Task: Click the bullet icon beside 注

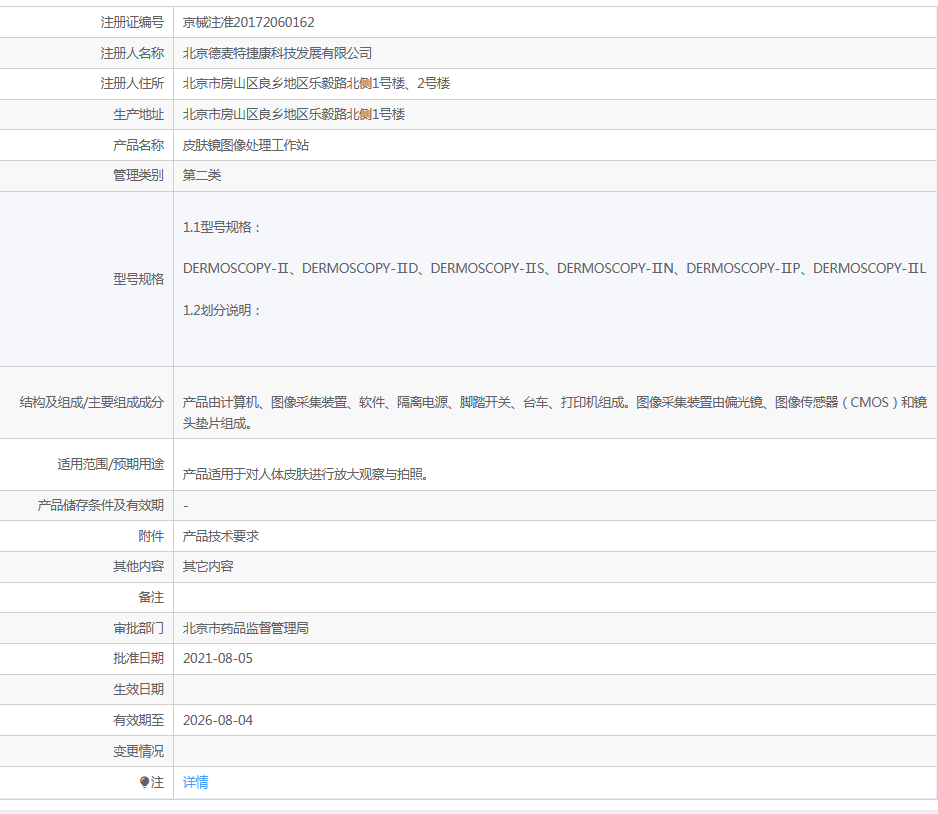Action: [x=144, y=782]
